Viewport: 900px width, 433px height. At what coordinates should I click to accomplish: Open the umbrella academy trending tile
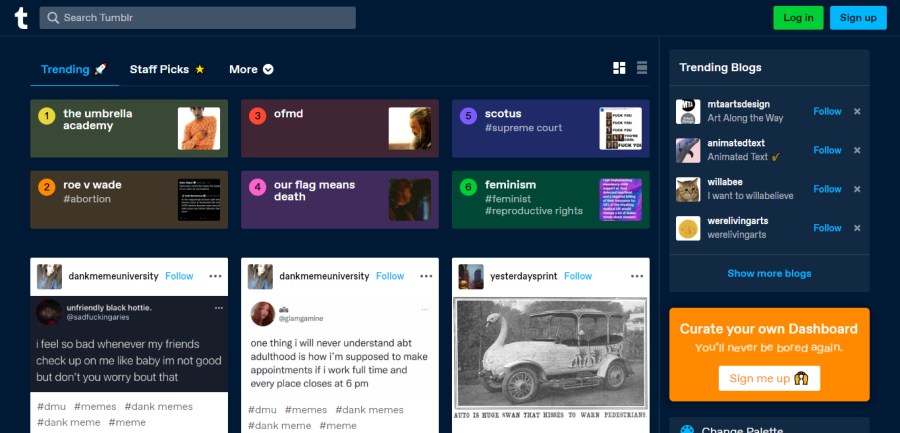[129, 129]
